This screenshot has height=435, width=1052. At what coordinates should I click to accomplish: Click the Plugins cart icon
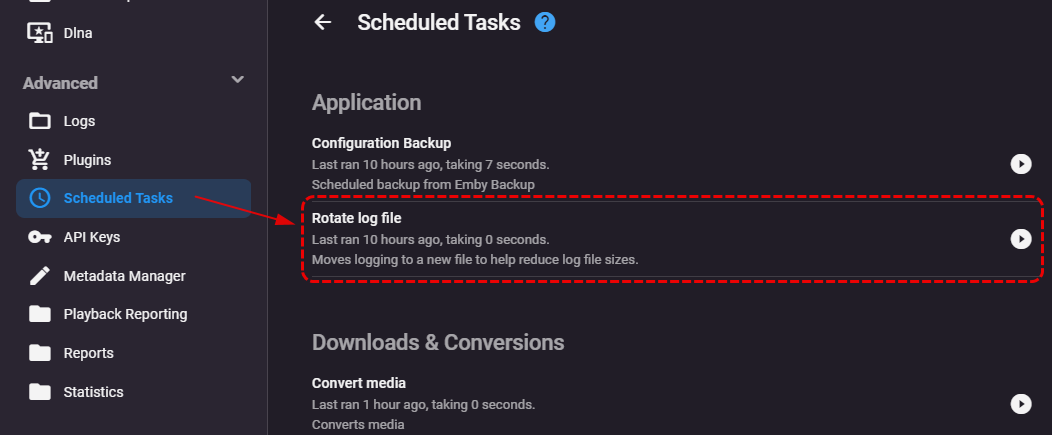pos(40,160)
